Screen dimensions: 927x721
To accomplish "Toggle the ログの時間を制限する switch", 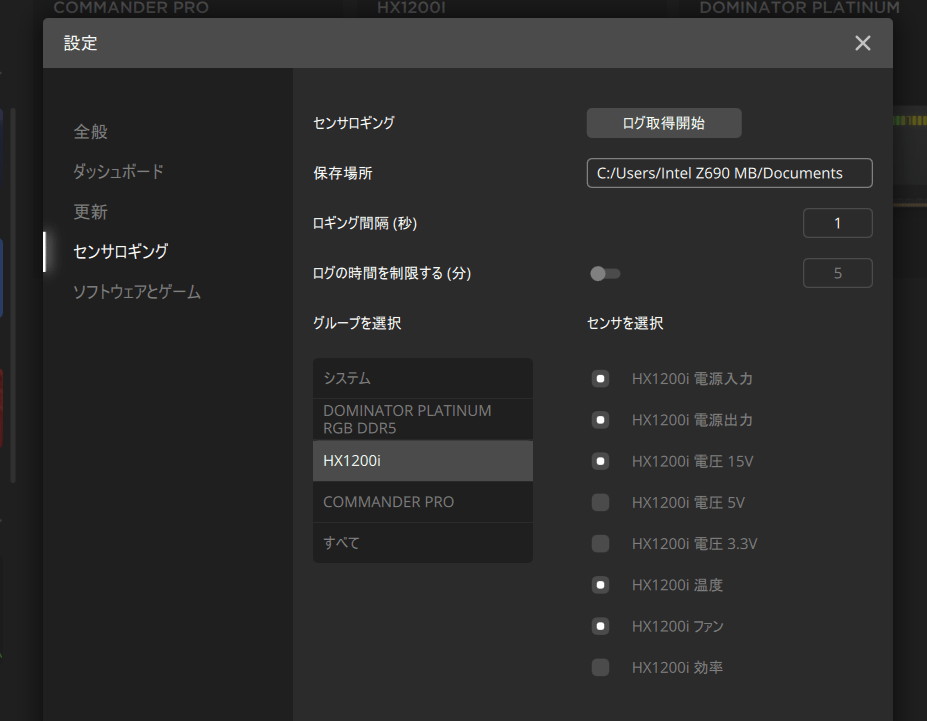I will [604, 273].
